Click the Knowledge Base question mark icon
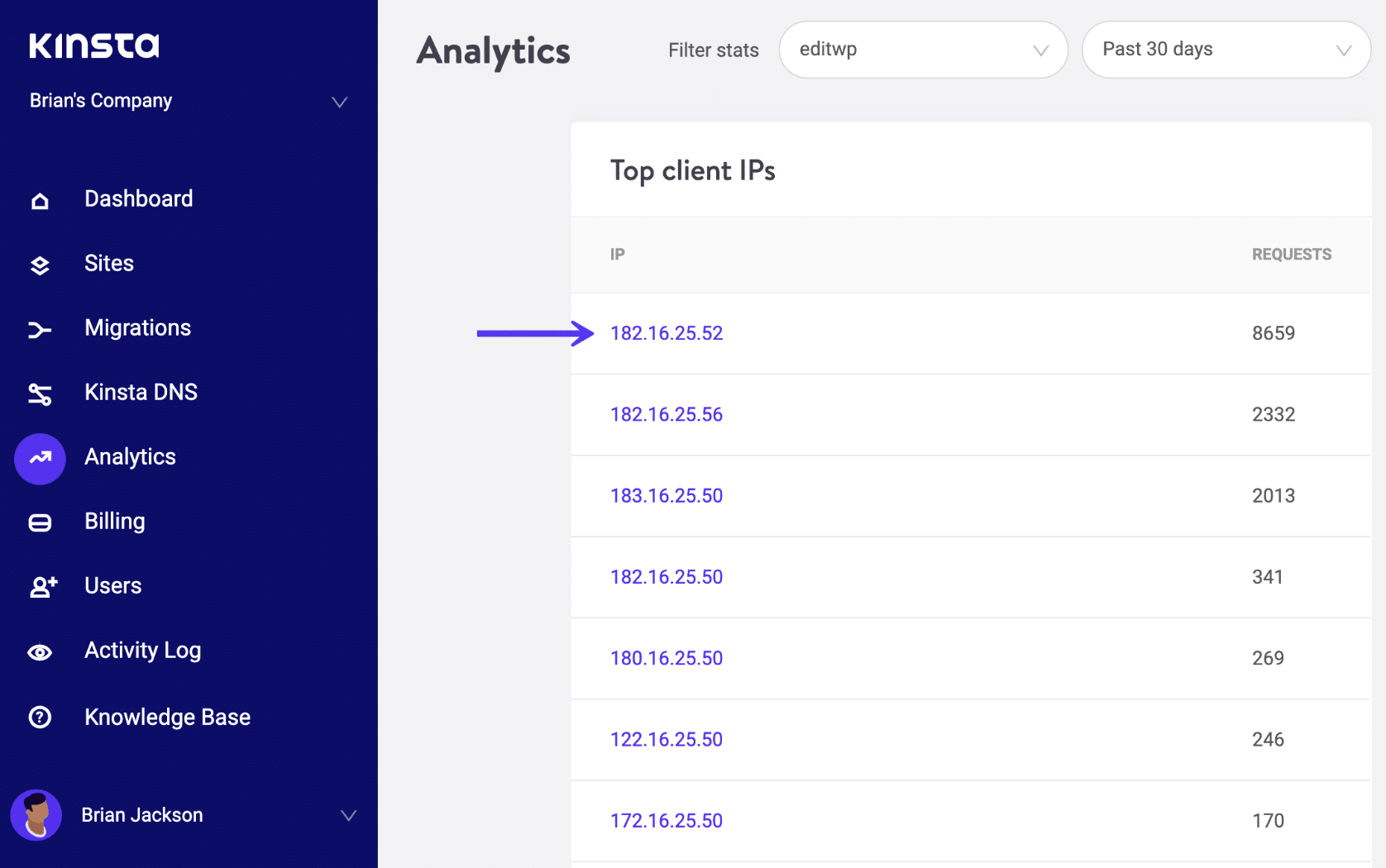 tap(40, 717)
